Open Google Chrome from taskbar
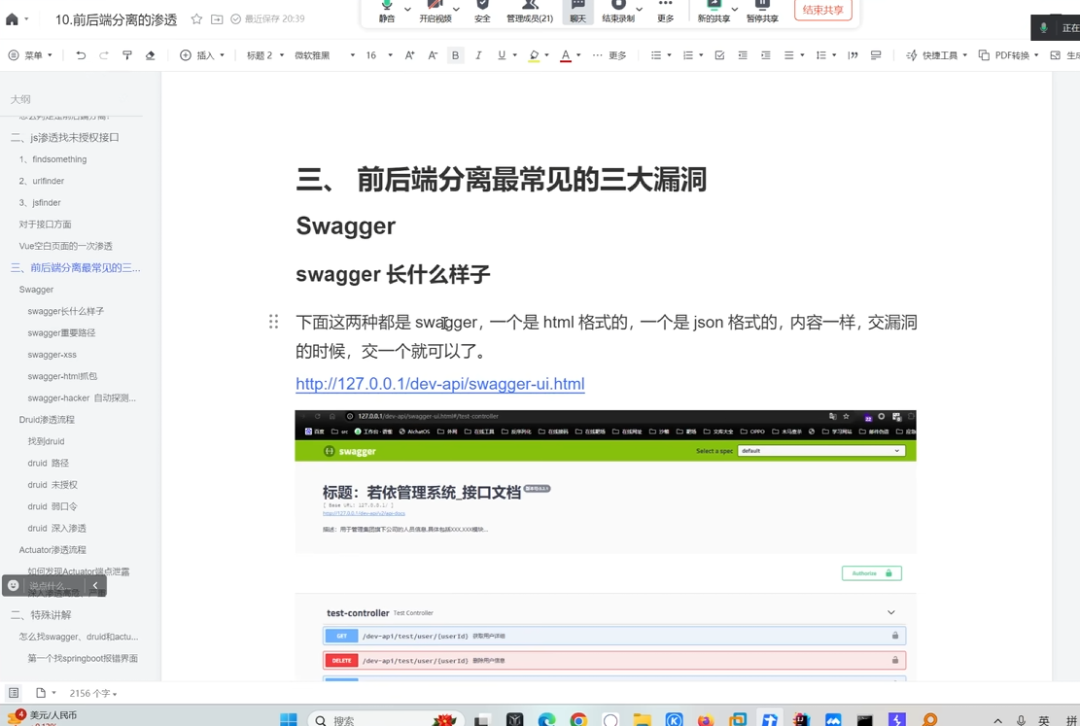 coord(579,720)
